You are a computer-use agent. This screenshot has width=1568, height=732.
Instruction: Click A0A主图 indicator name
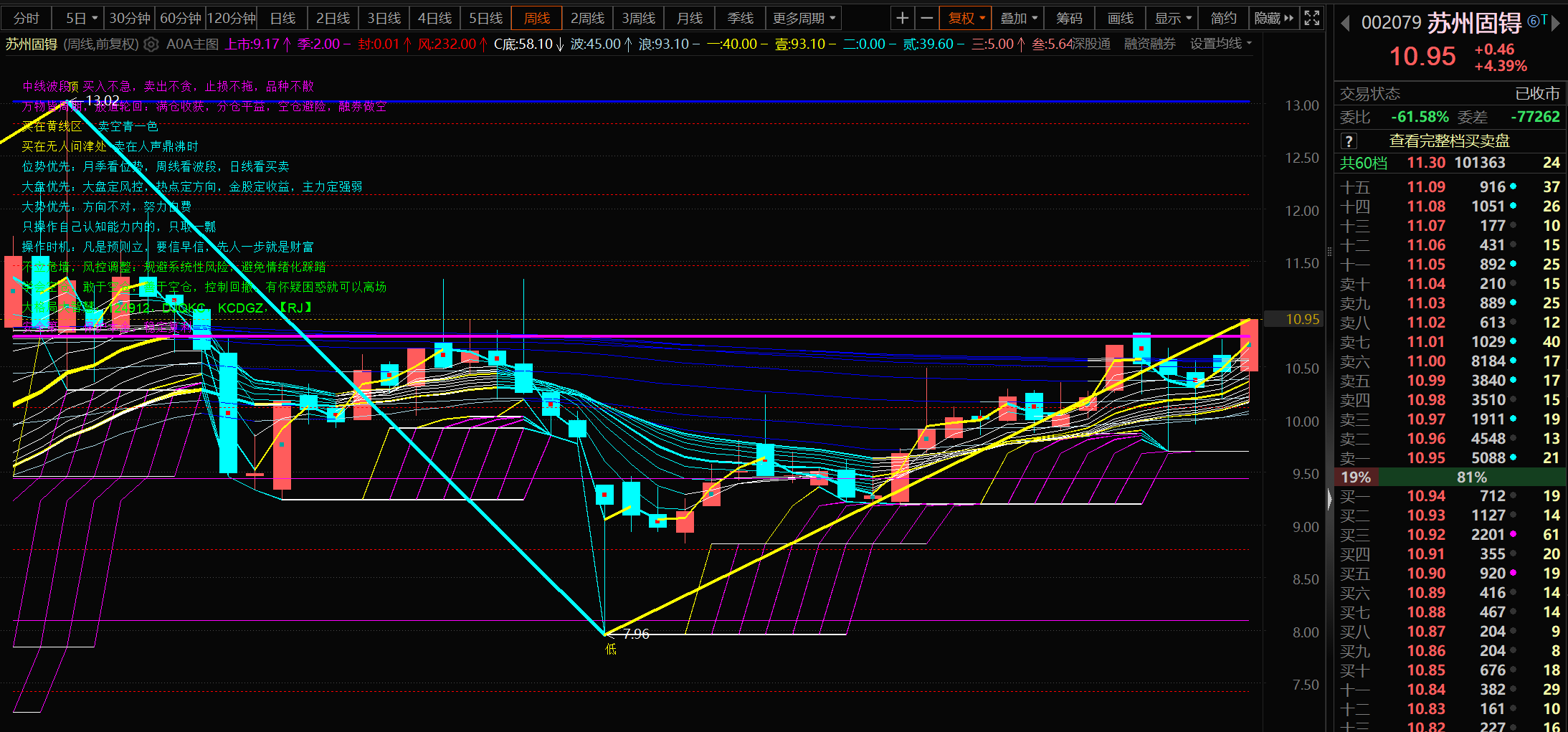tap(192, 44)
